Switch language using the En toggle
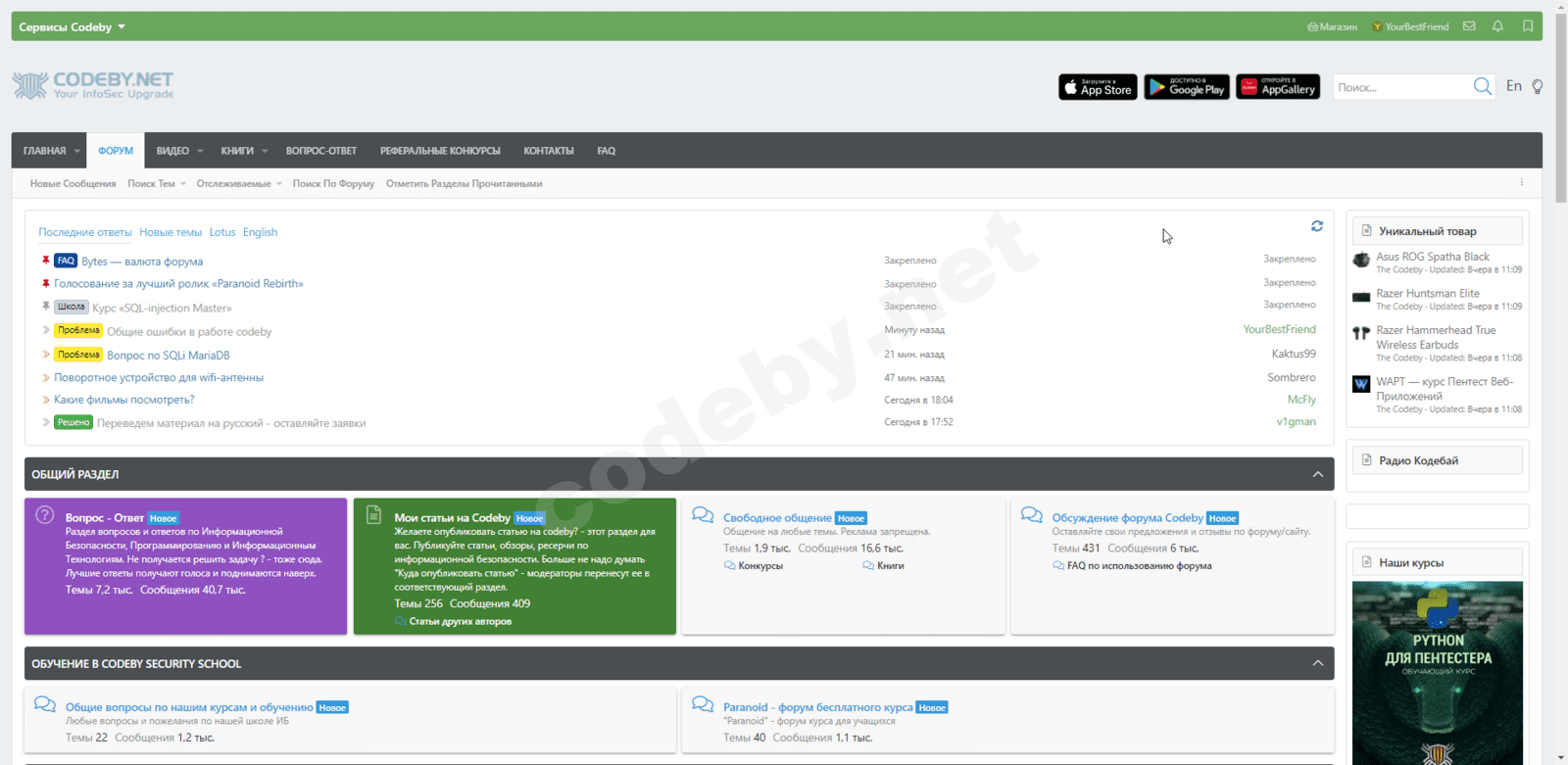The image size is (1568, 765). click(1514, 86)
